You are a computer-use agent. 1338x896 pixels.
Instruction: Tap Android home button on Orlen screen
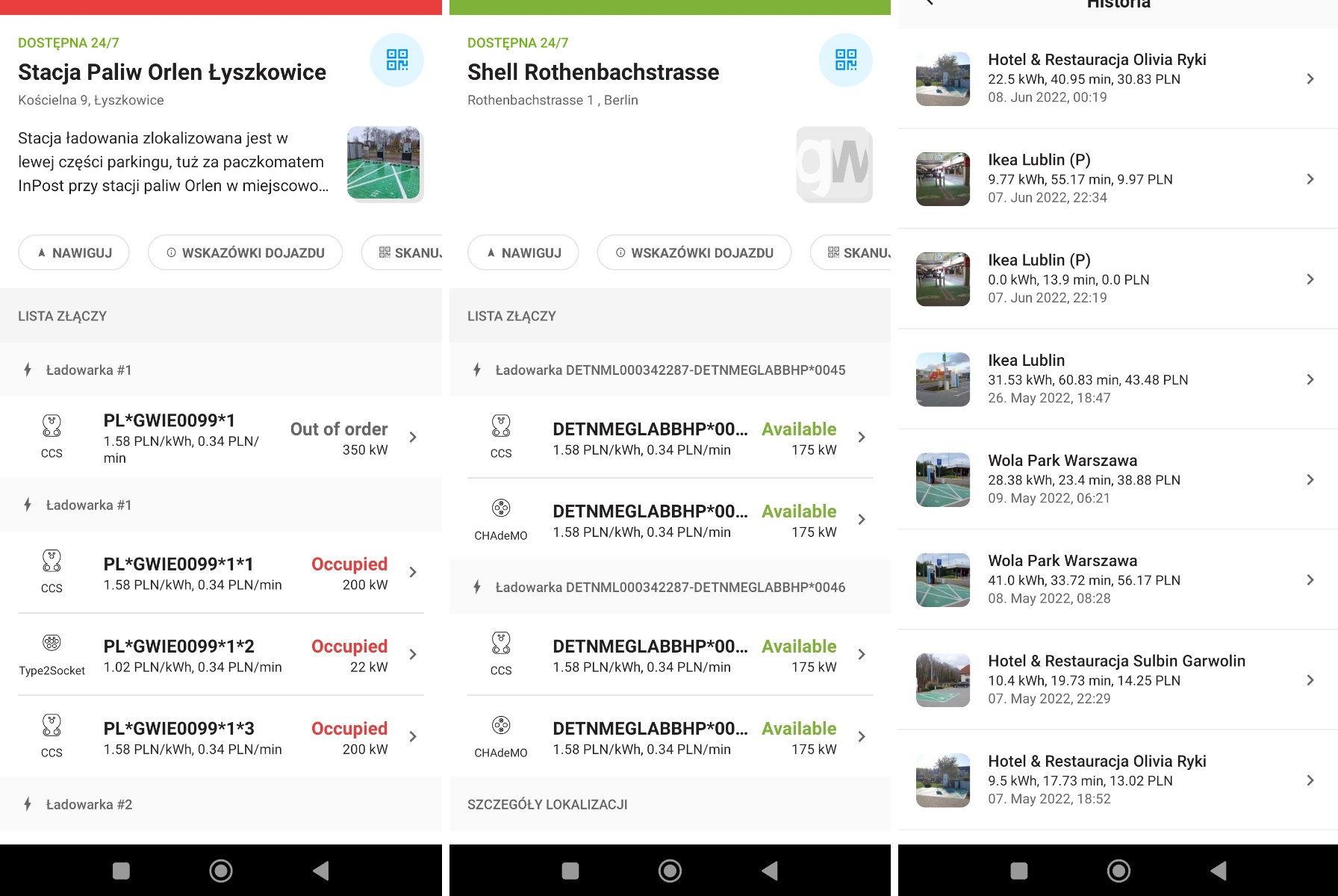pos(221,871)
